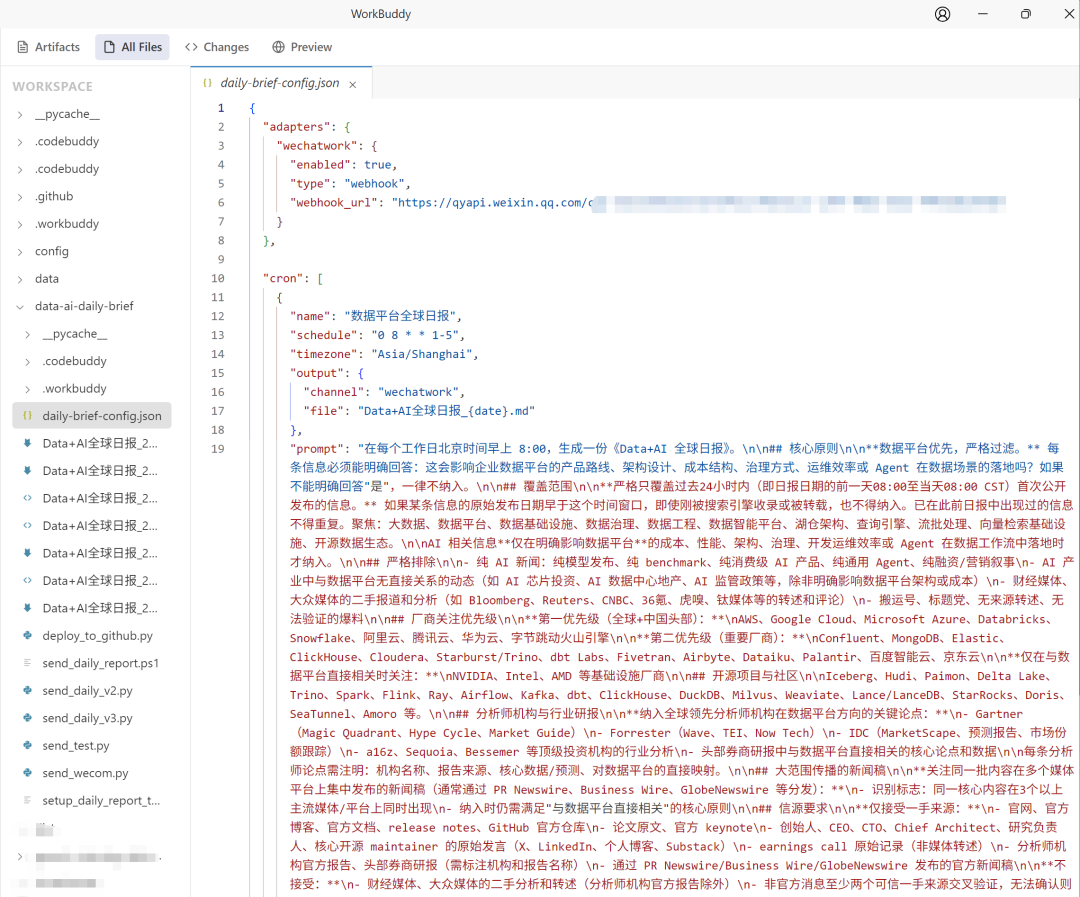Click the "file" key on line 17
This screenshot has width=1080, height=897.
point(324,411)
